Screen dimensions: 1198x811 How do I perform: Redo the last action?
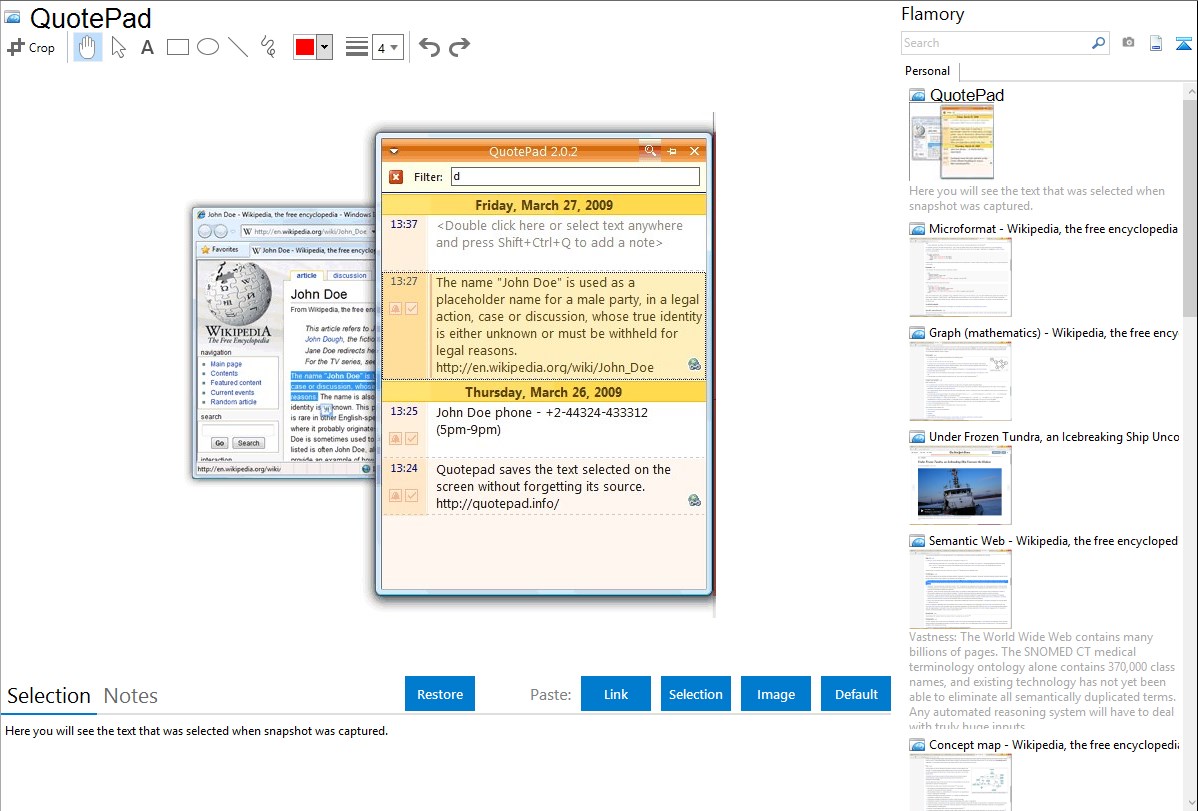click(459, 47)
